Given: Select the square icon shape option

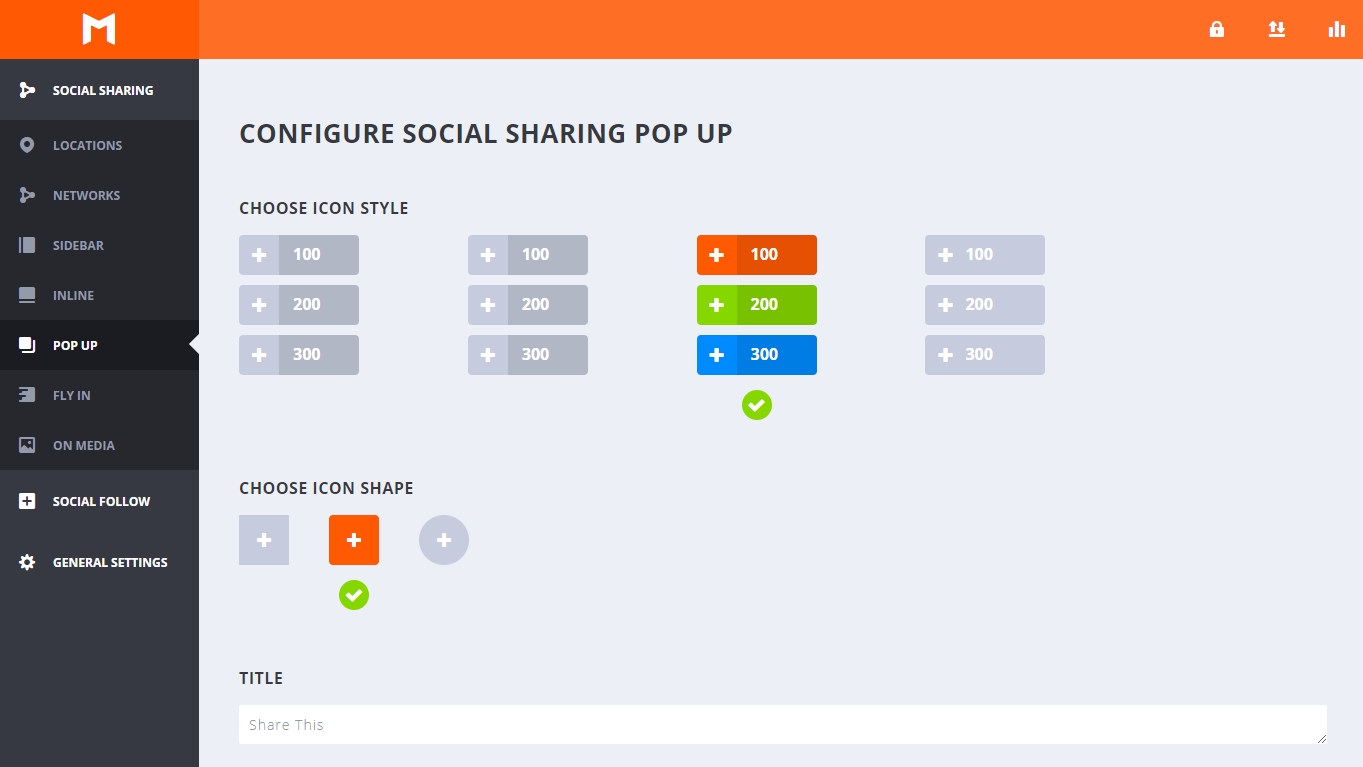Looking at the screenshot, I should pos(264,540).
